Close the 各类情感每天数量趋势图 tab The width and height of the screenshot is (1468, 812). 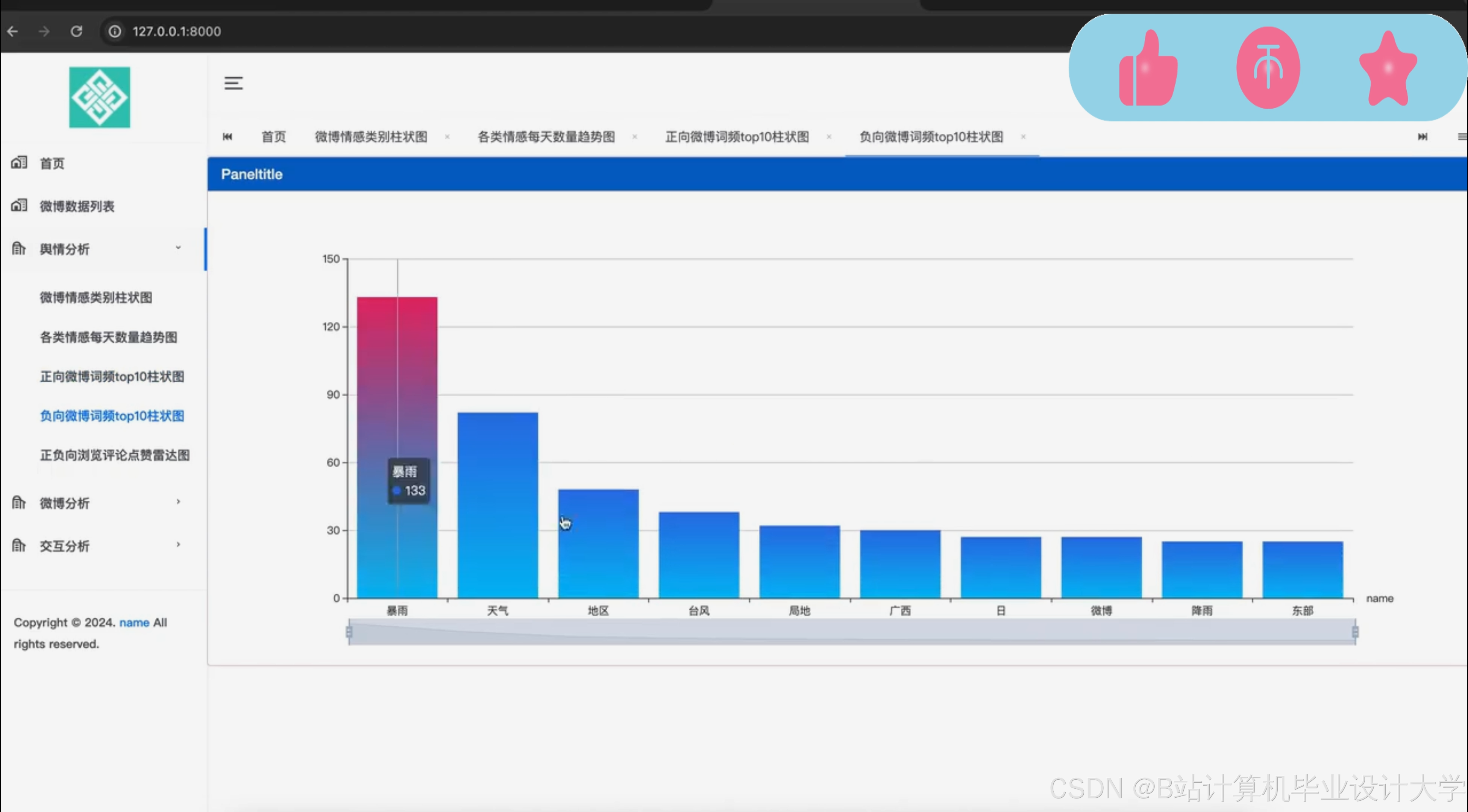click(634, 137)
